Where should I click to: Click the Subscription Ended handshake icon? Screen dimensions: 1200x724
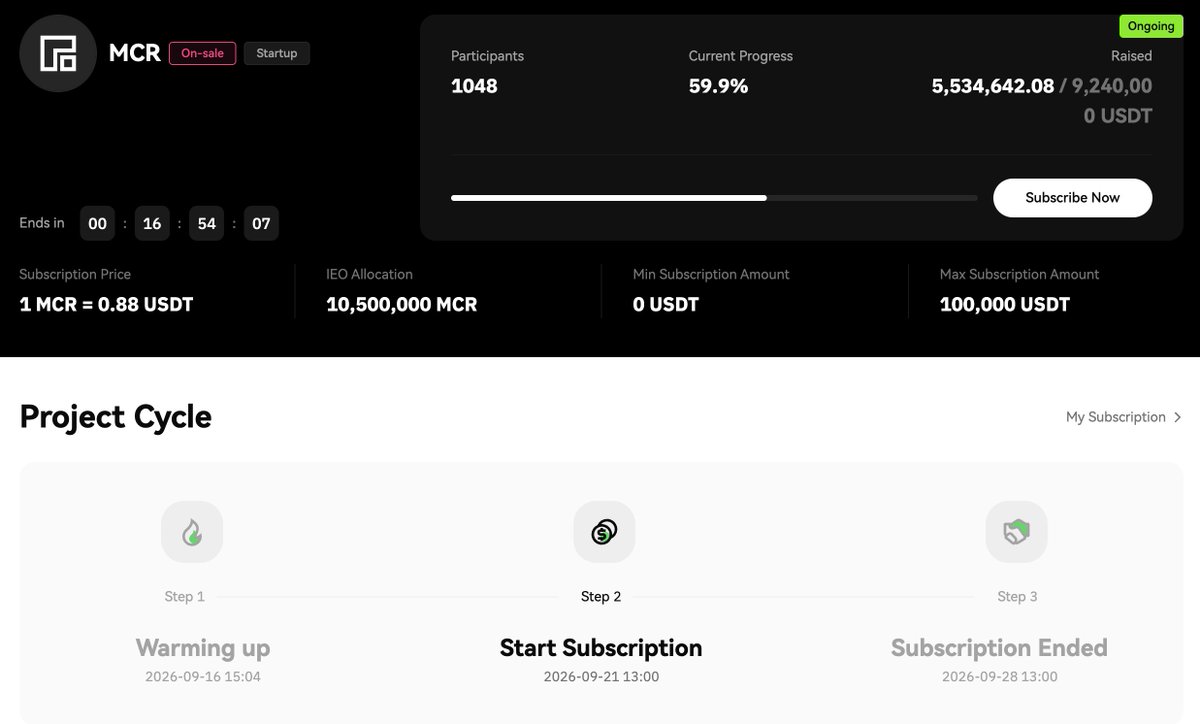click(1016, 532)
